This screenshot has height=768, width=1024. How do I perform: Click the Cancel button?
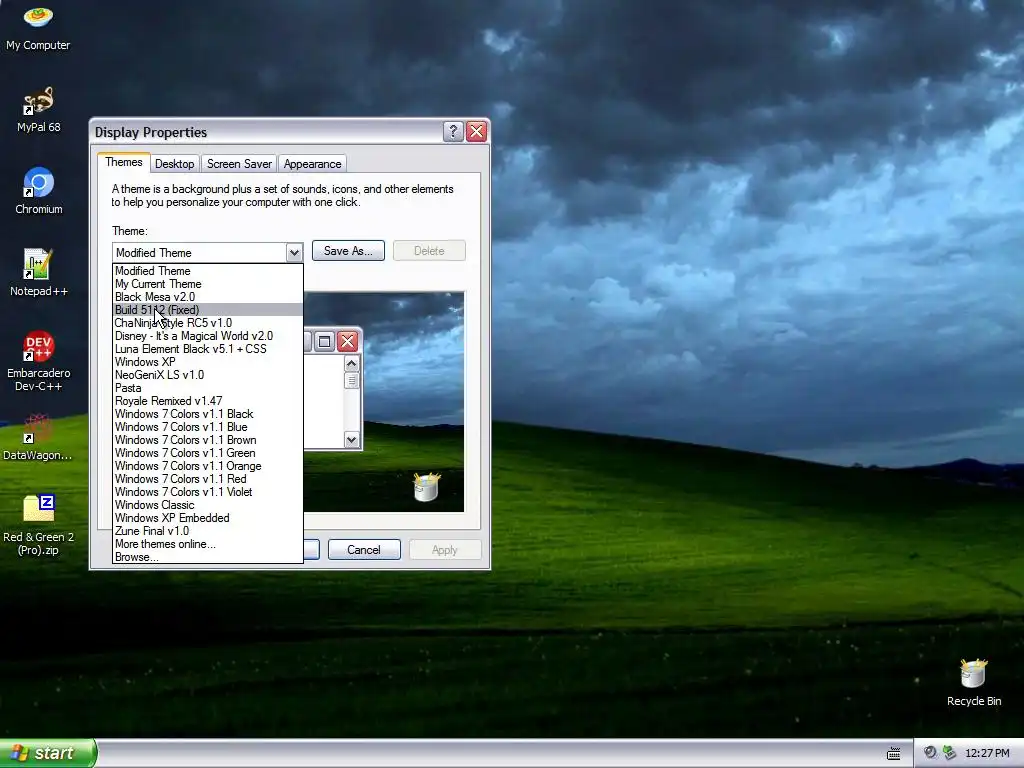(364, 550)
